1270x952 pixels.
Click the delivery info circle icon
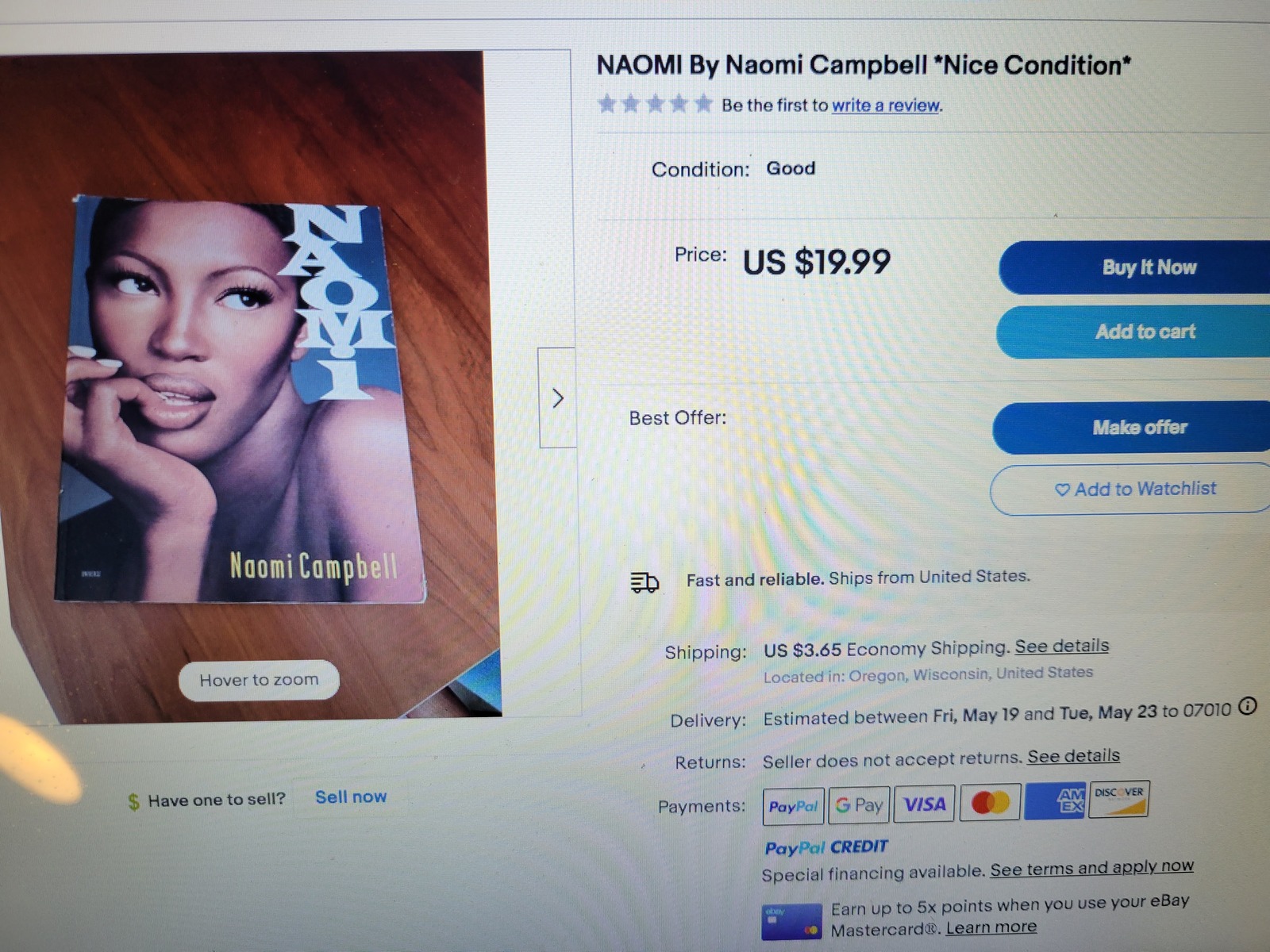click(1248, 706)
